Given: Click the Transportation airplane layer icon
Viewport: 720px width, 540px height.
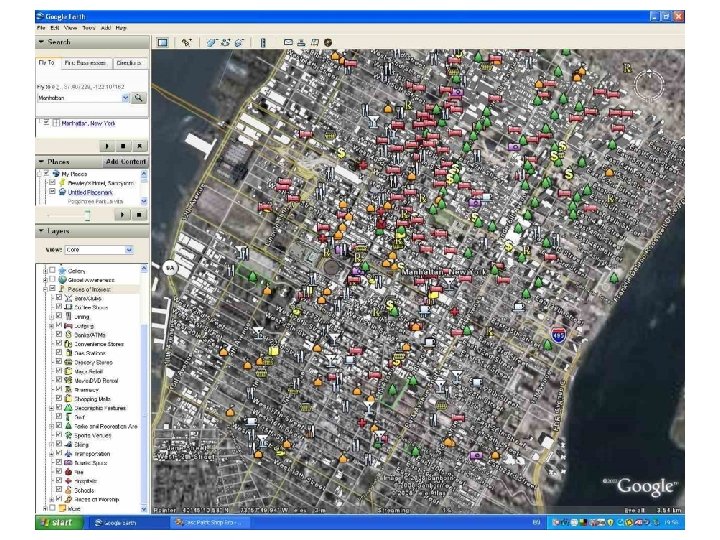Looking at the screenshot, I should pos(68,453).
